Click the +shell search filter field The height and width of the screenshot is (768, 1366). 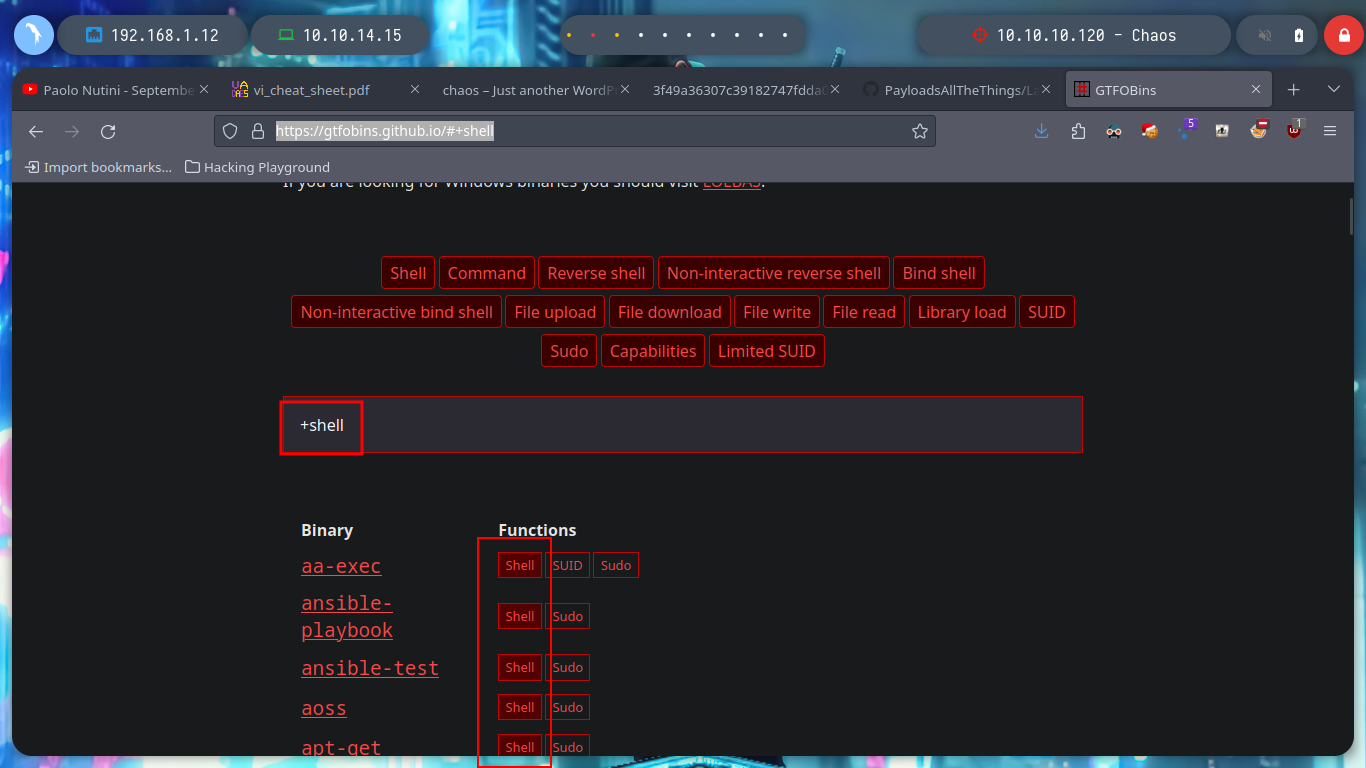click(x=683, y=425)
